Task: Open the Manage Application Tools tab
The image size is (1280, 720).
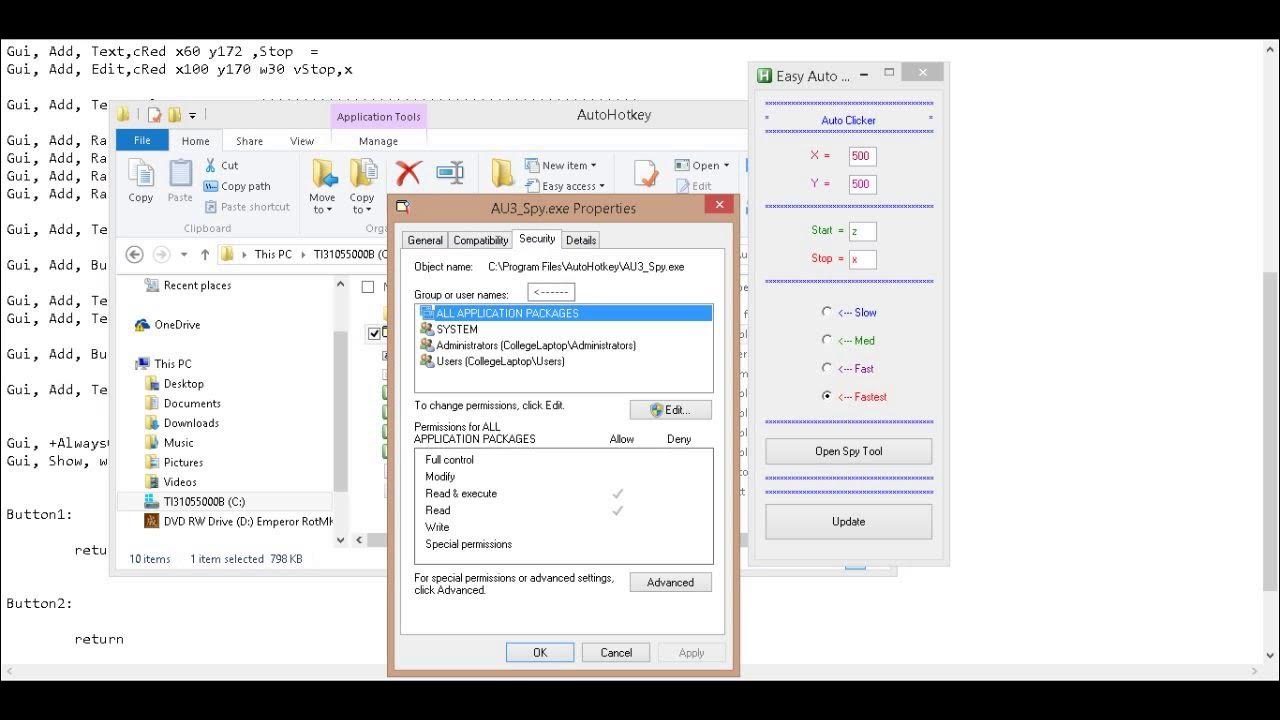Action: (378, 141)
